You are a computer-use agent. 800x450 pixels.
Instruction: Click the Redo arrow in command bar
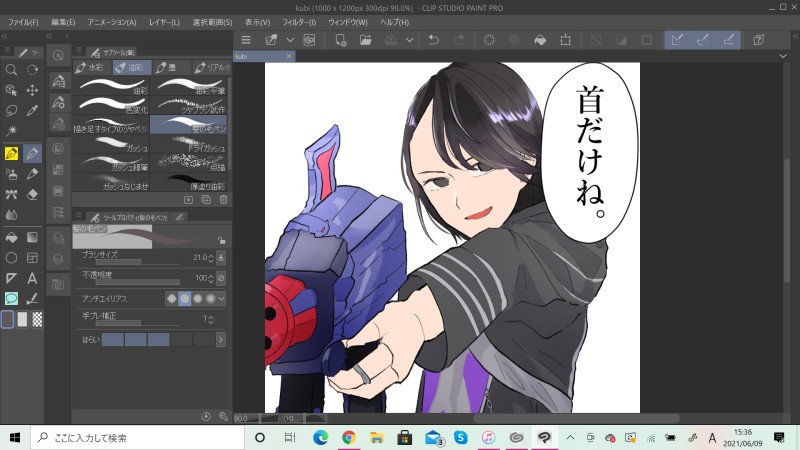459,40
